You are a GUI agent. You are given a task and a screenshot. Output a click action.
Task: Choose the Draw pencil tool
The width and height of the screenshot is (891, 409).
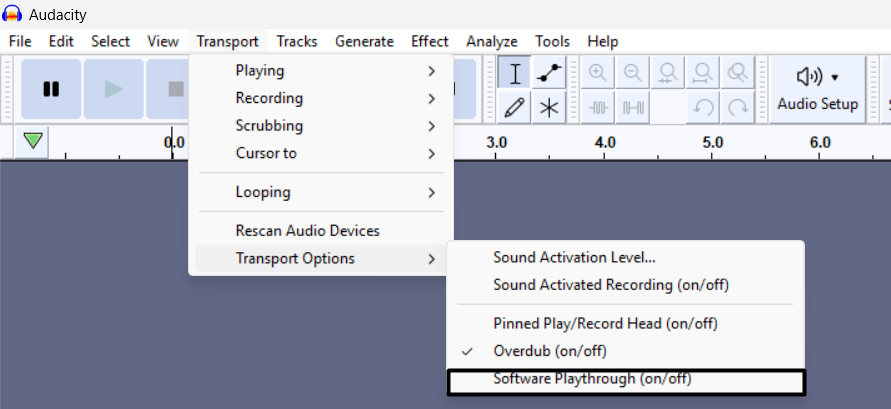(515, 107)
